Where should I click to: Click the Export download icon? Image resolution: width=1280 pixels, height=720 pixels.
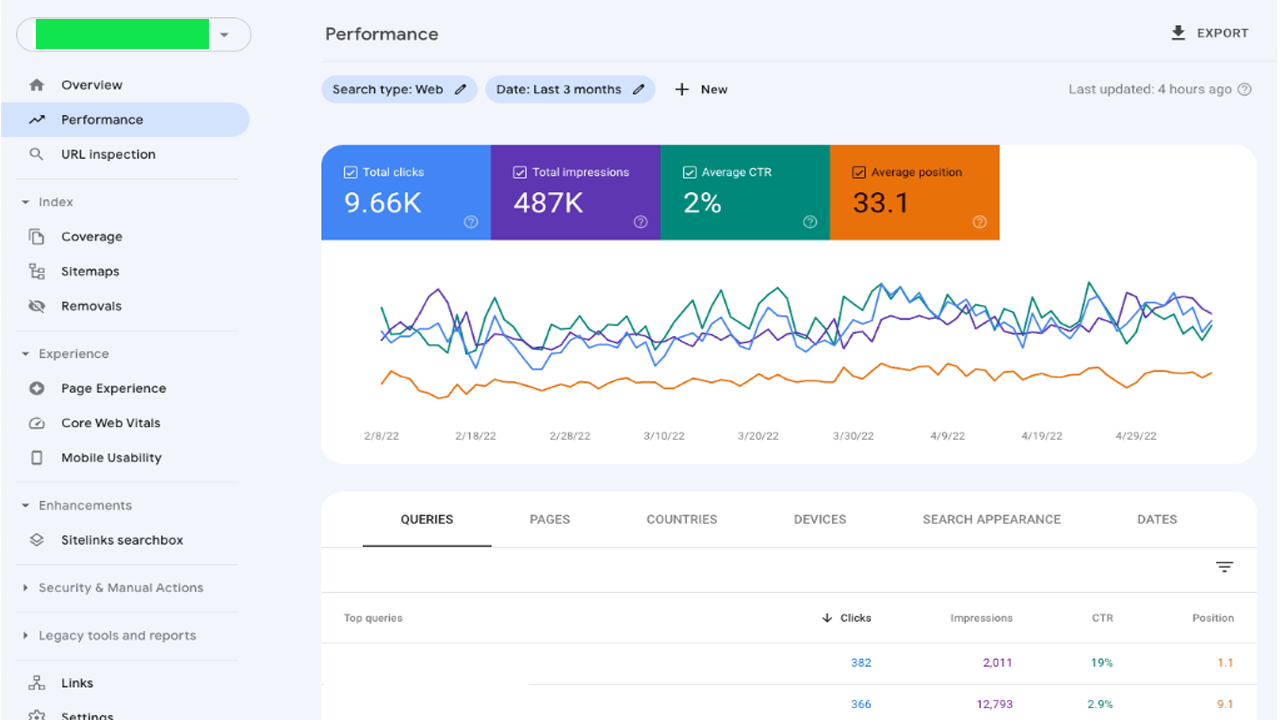[x=1178, y=33]
